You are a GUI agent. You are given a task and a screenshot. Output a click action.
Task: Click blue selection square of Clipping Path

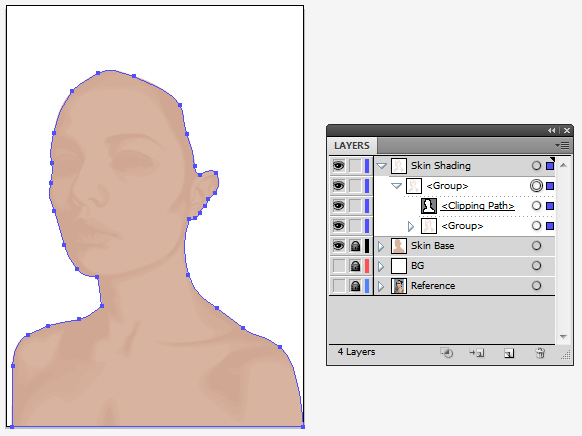point(550,206)
